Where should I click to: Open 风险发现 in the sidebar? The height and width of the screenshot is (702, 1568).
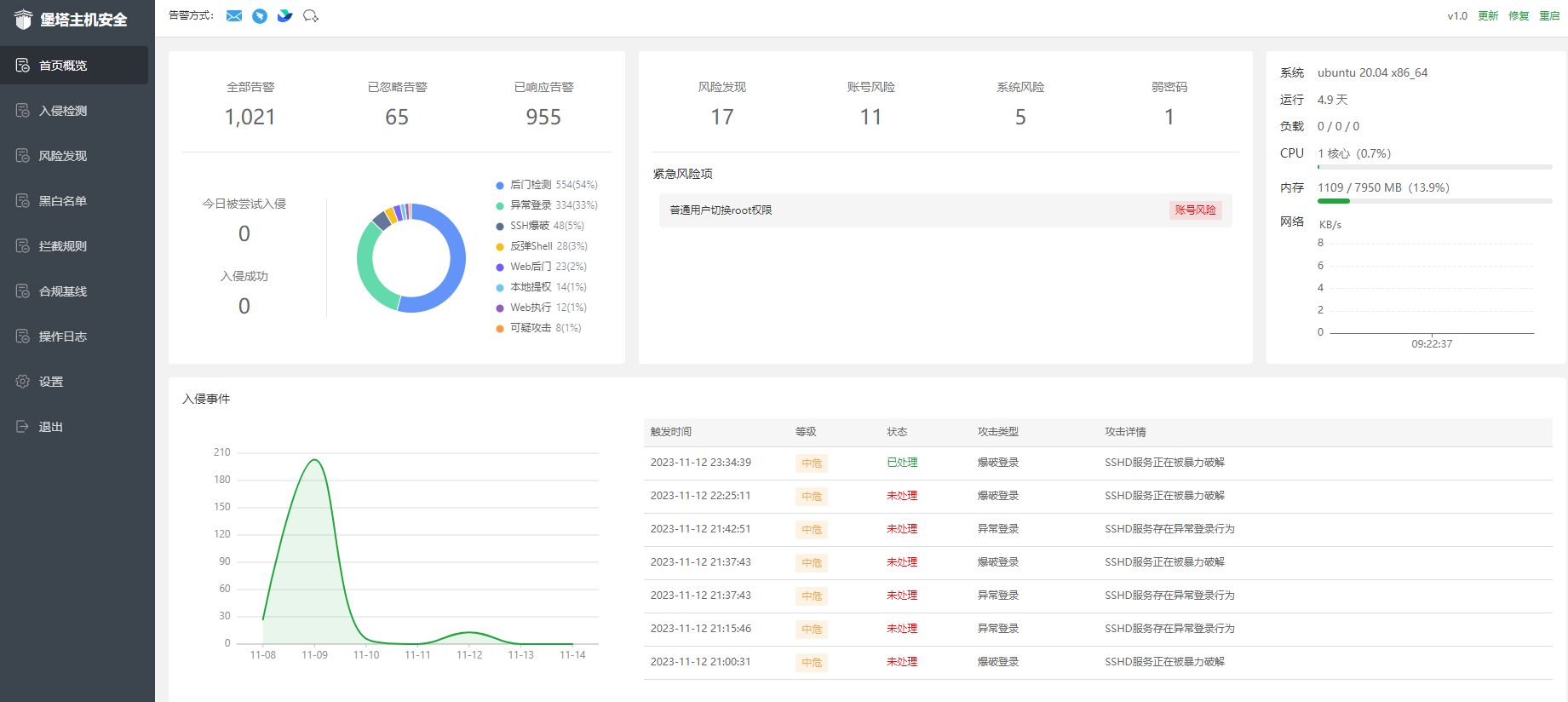point(63,156)
